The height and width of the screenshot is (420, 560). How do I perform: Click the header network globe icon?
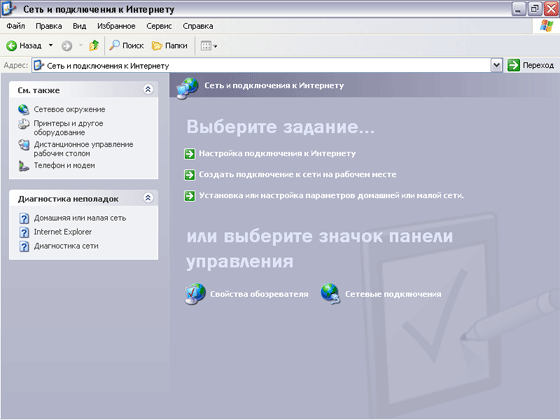pyautogui.click(x=188, y=88)
